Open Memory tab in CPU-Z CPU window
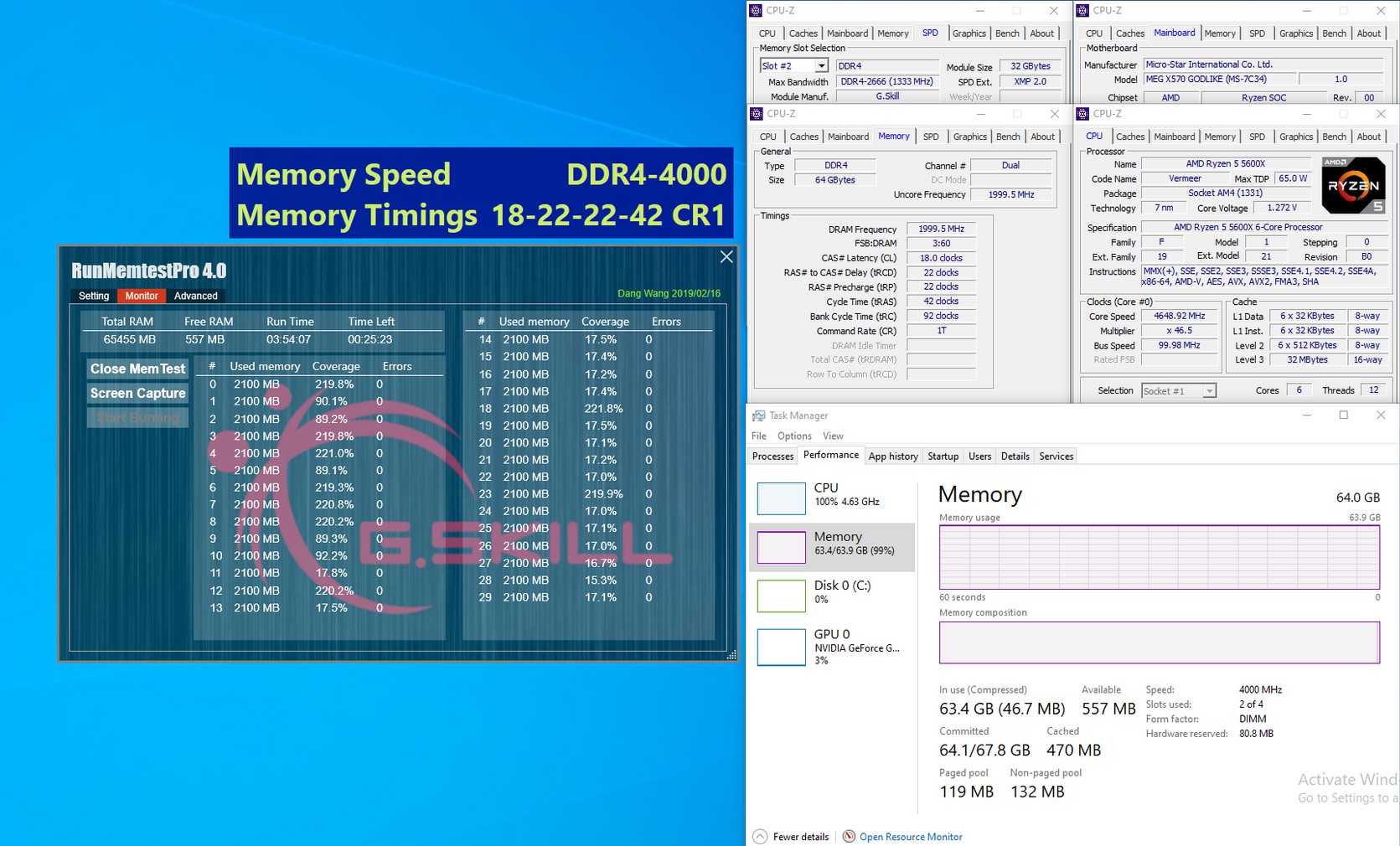Viewport: 1400px width, 846px height. tap(1219, 137)
